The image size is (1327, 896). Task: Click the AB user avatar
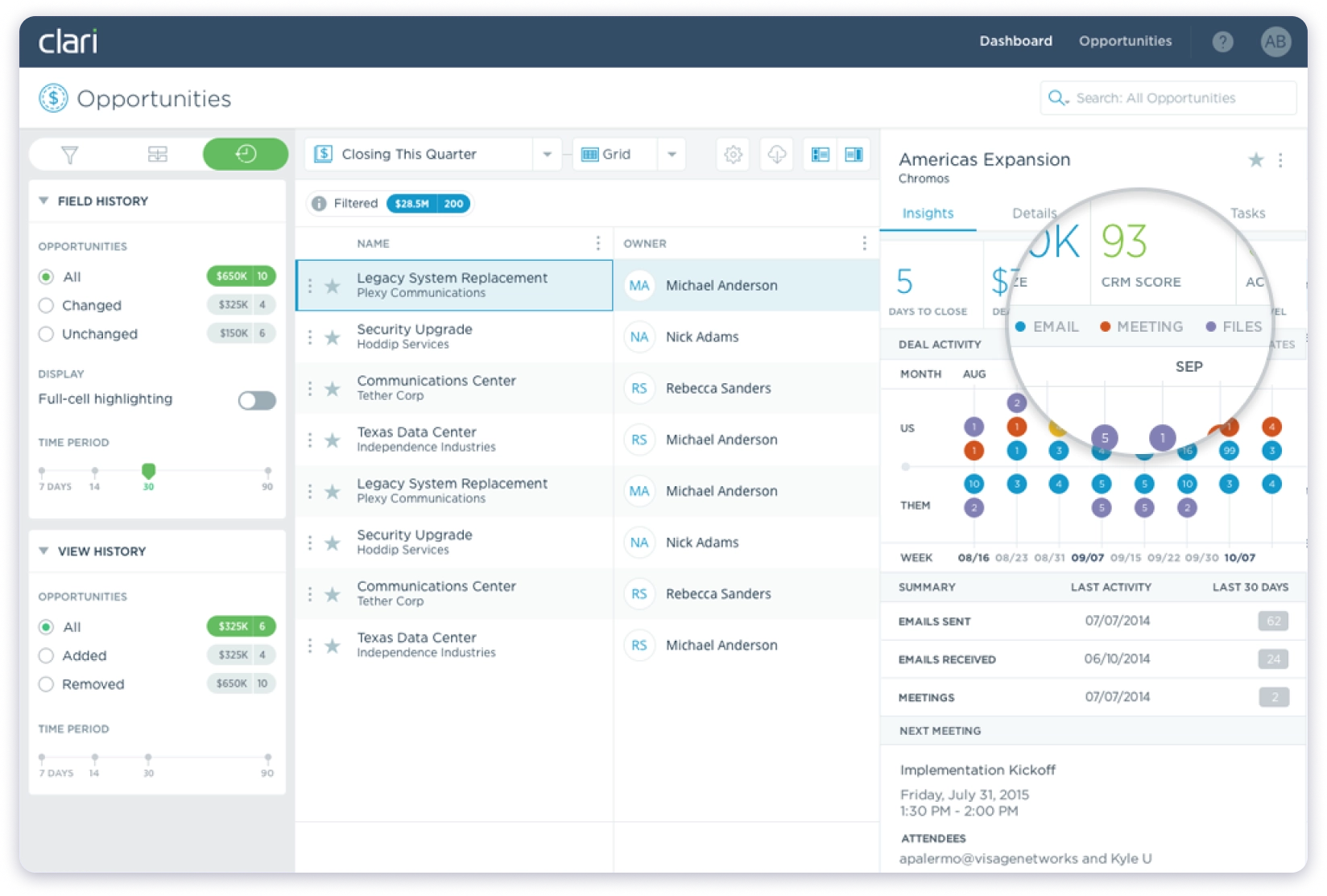coord(1275,42)
